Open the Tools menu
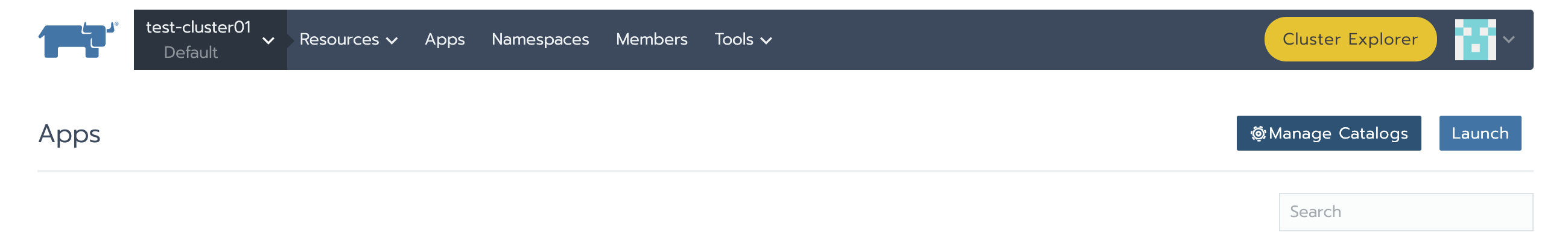 click(743, 40)
